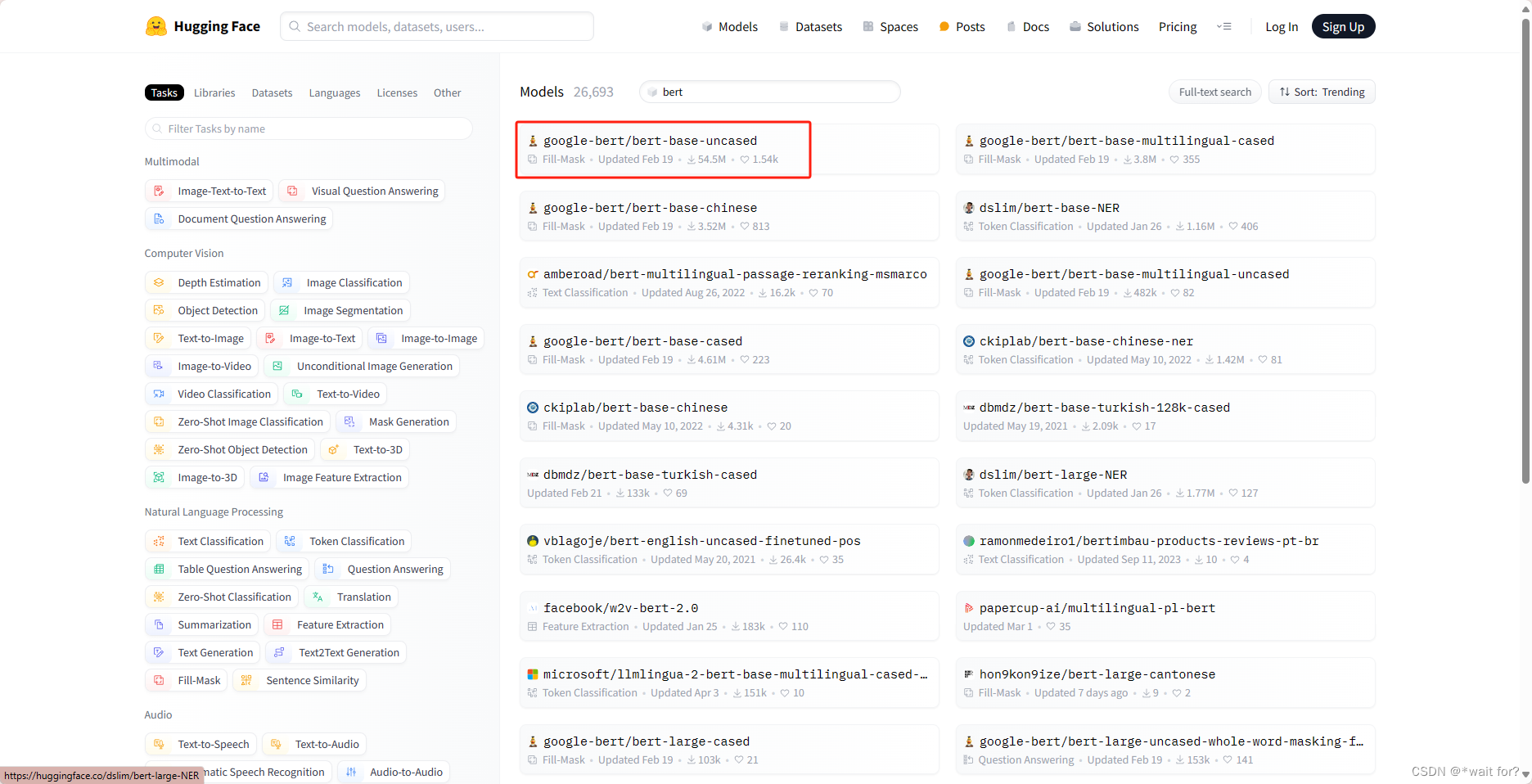Click the Visual Question Answering task icon
Screen dimensions: 1532x784
[293, 191]
